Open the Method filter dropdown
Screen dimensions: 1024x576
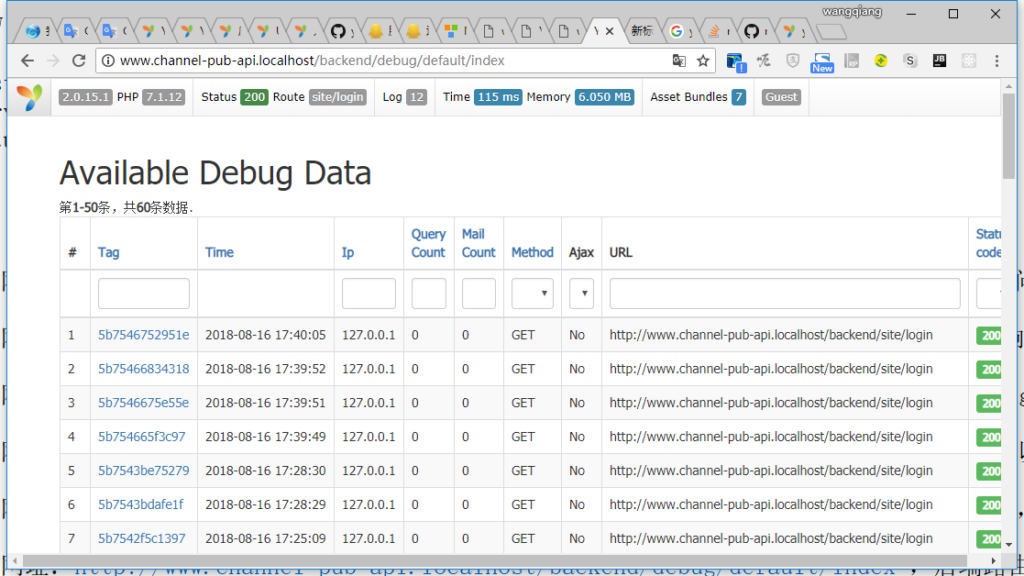[x=532, y=293]
